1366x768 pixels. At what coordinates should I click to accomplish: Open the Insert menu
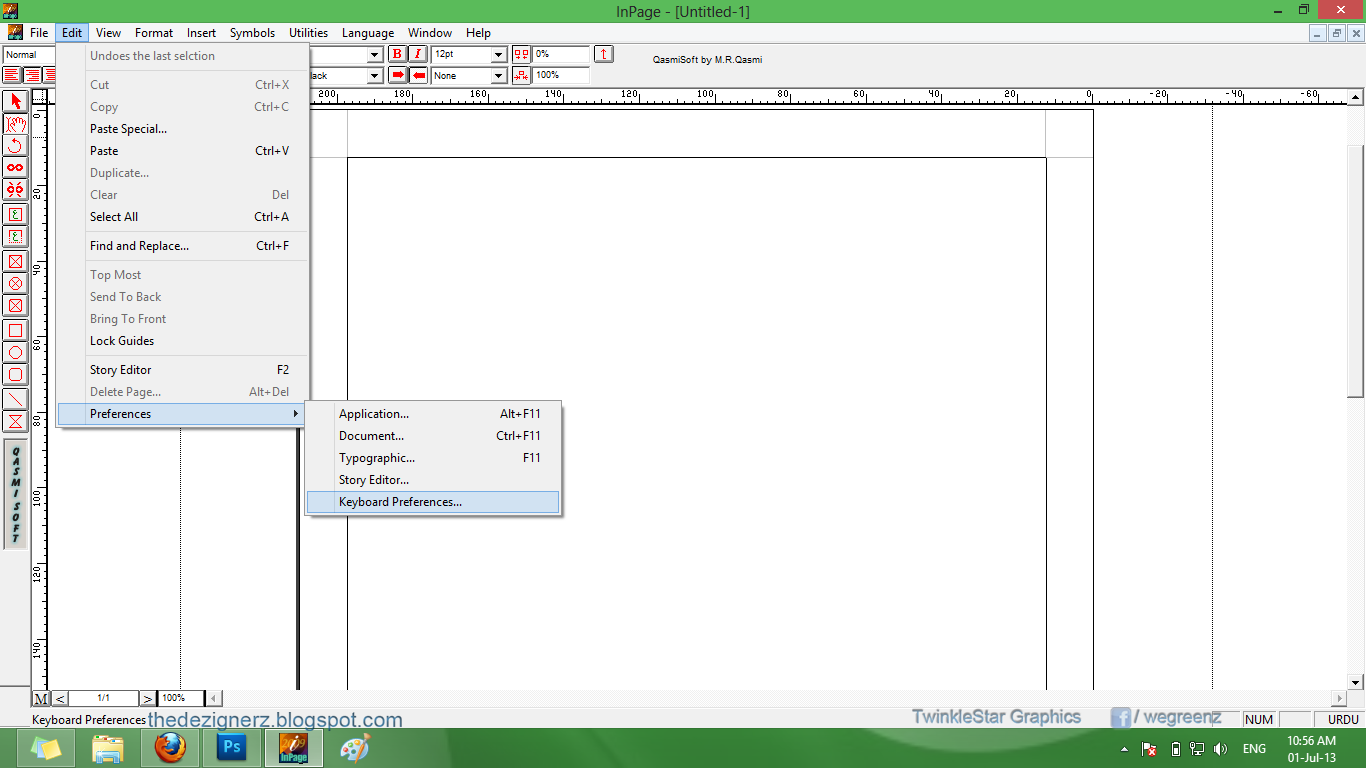click(x=201, y=33)
